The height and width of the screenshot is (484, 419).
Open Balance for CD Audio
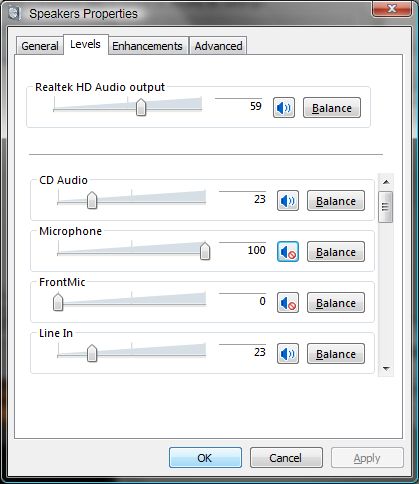[x=336, y=201]
